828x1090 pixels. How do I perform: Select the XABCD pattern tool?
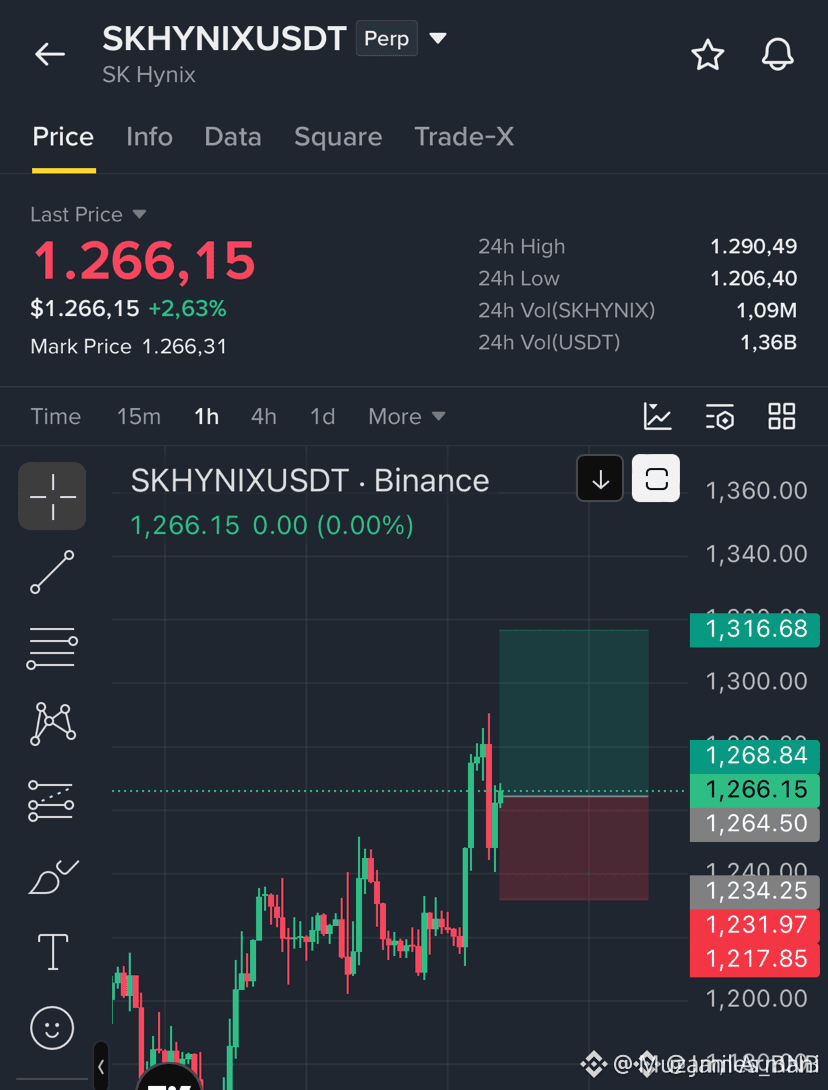[53, 724]
